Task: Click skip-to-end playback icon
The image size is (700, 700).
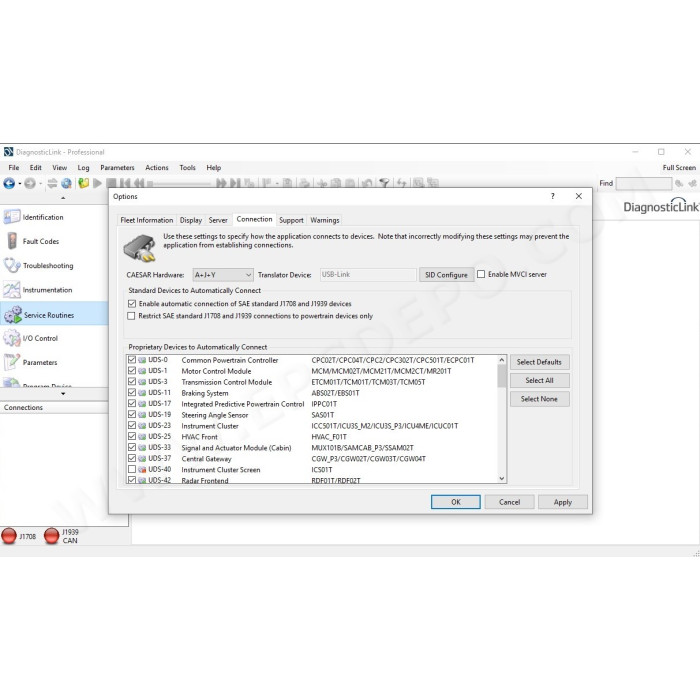Action: [x=235, y=183]
